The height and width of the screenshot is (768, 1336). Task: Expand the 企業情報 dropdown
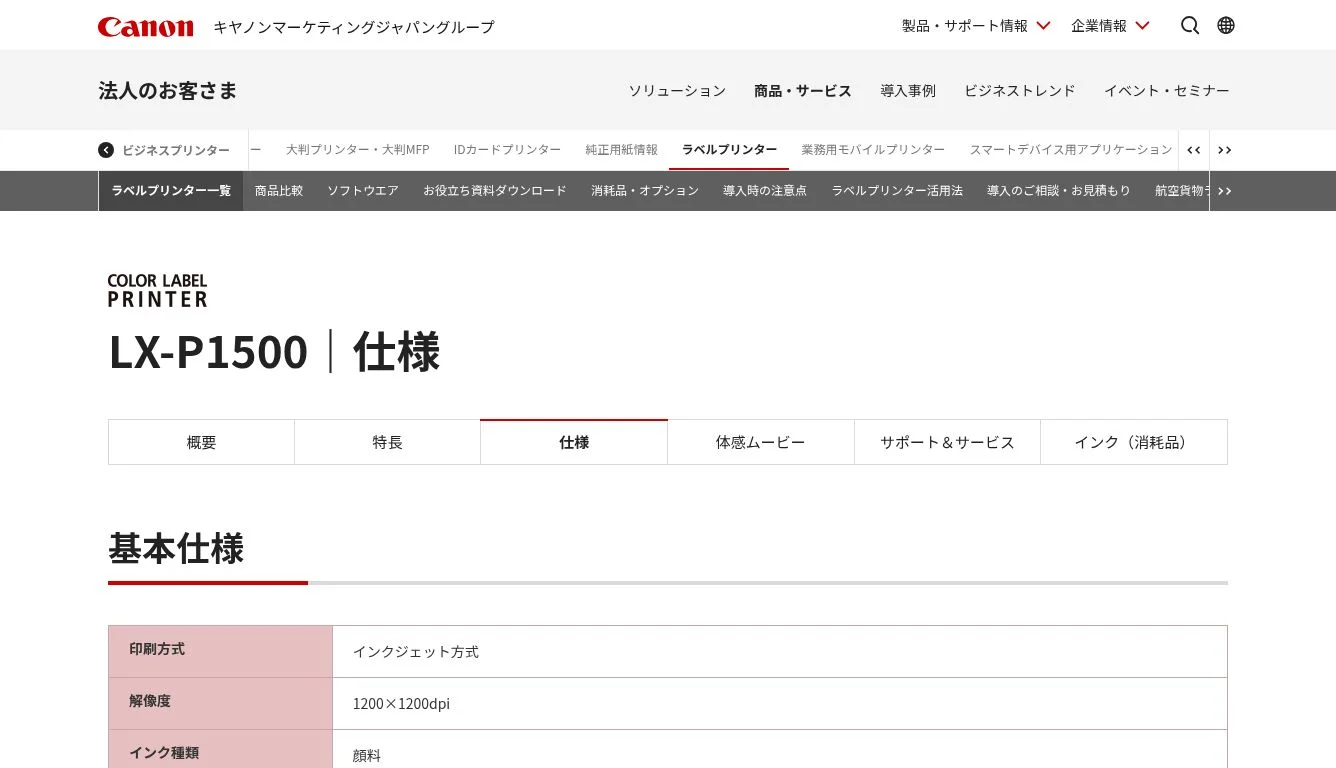(x=1110, y=26)
